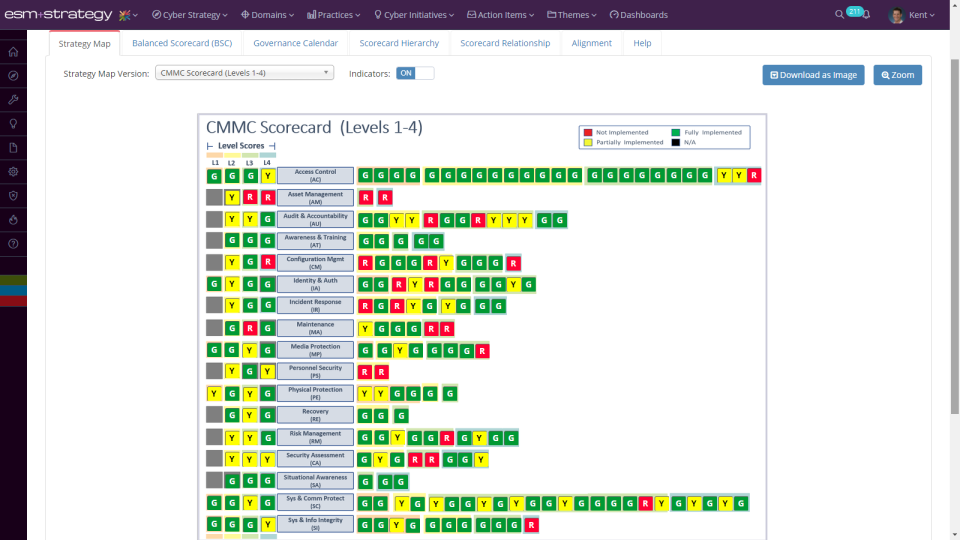Click the green Fully Implemented legend swatch
The width and height of the screenshot is (960, 540).
click(x=675, y=132)
